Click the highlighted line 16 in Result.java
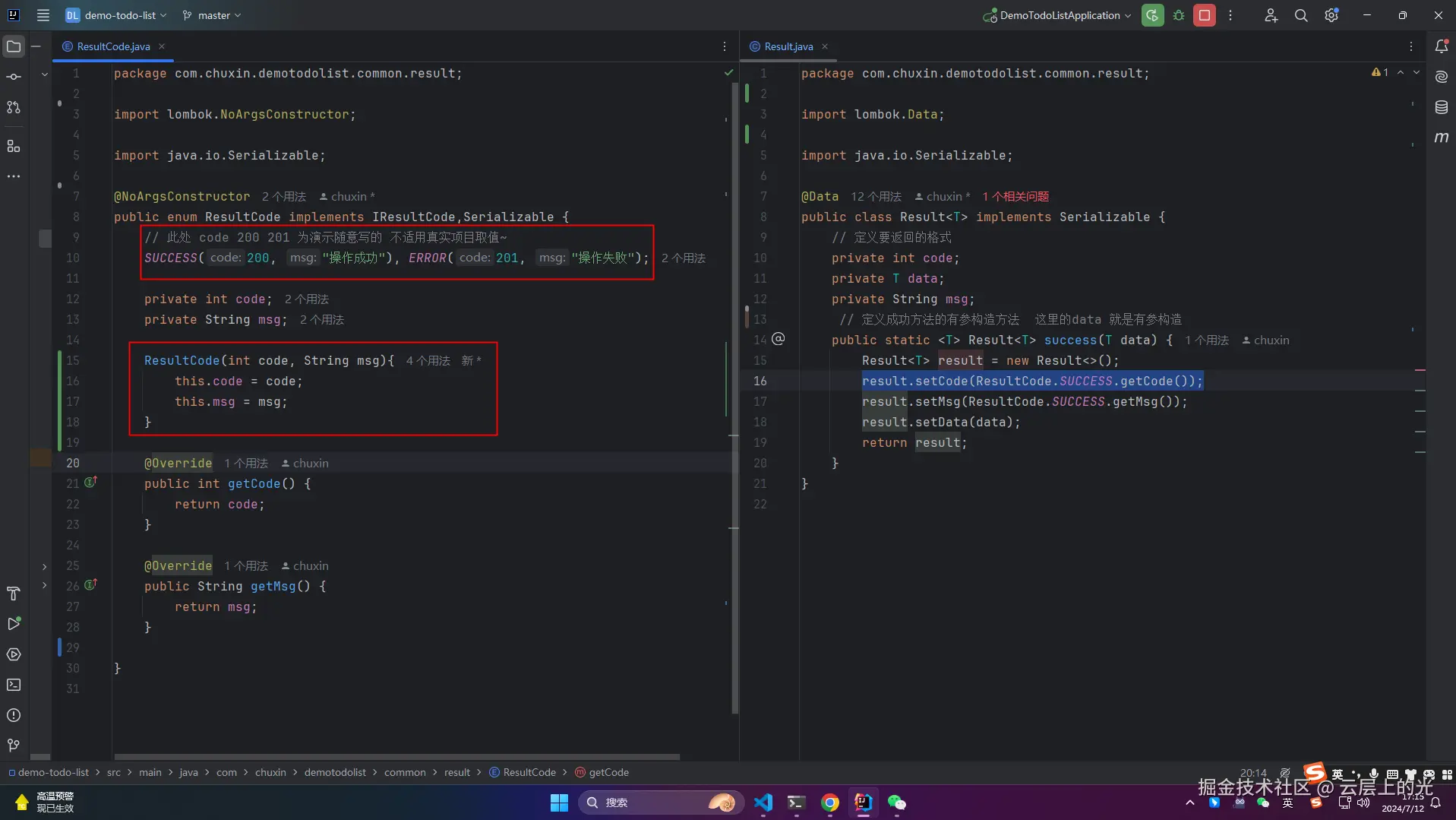The height and width of the screenshot is (820, 1456). pyautogui.click(x=1031, y=381)
